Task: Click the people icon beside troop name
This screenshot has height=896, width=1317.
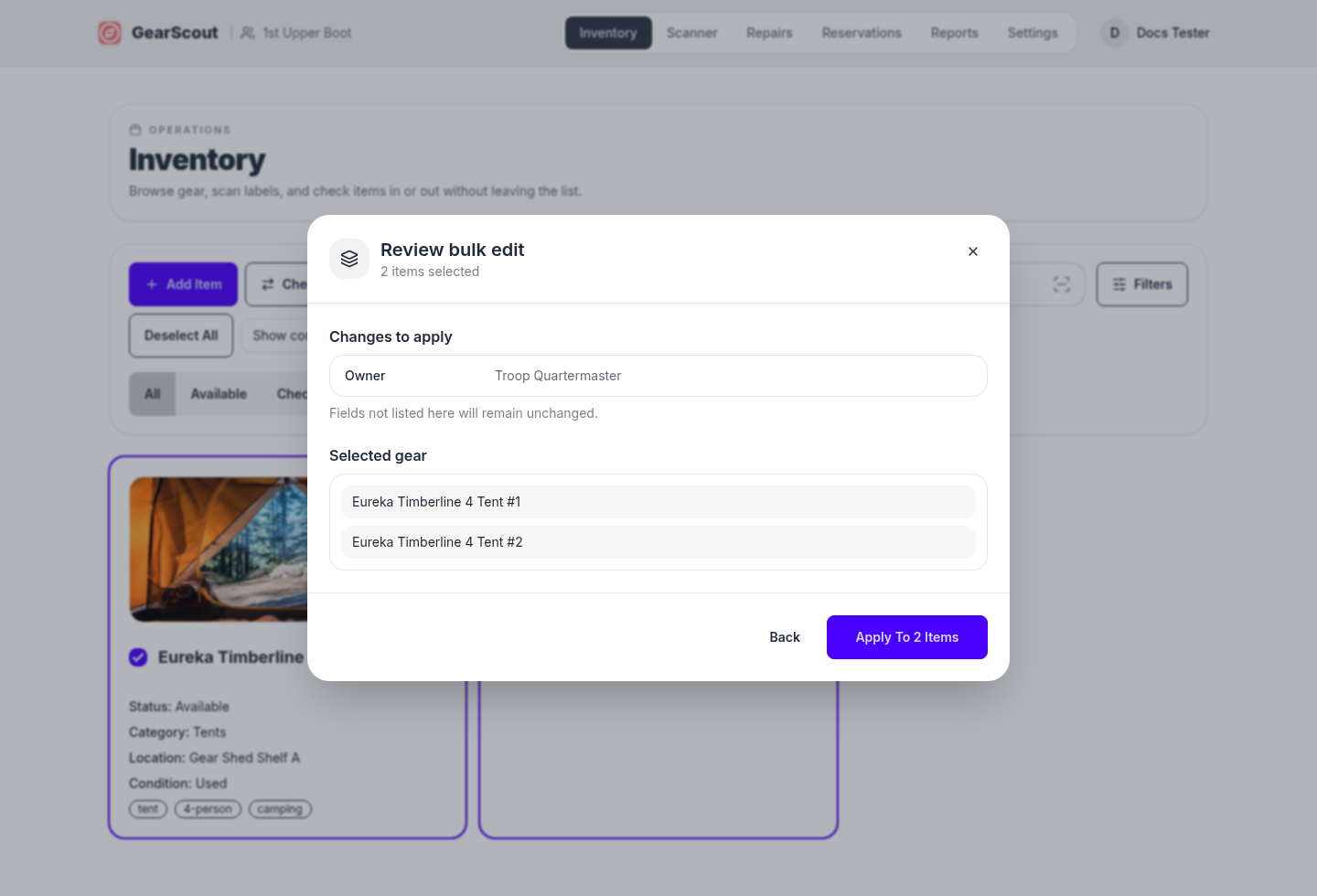Action: tap(248, 33)
